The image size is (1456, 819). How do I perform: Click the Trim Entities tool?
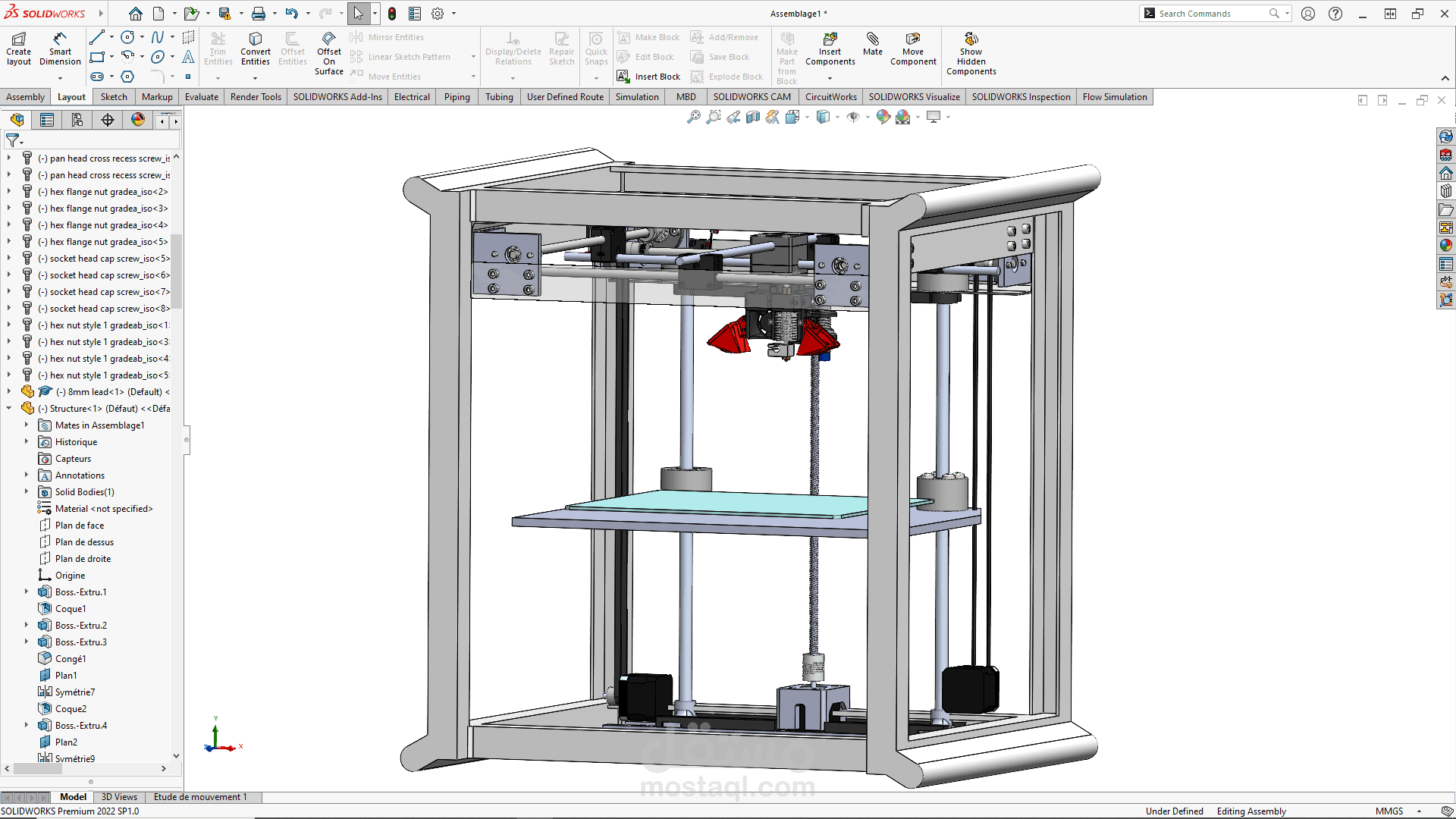coord(218,48)
